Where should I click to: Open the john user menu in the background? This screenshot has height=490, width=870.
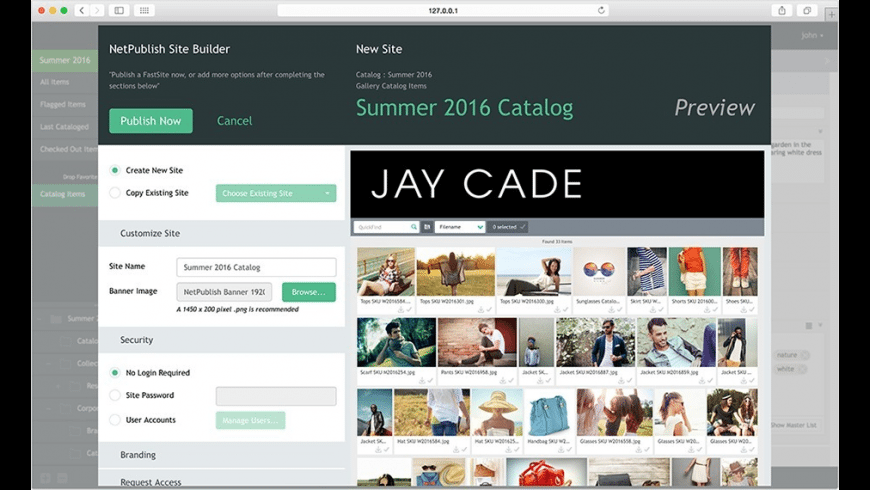[812, 36]
